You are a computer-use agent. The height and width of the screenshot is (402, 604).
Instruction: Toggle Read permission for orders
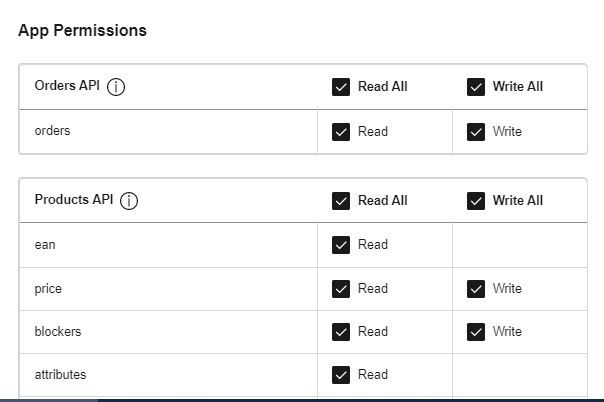click(341, 132)
